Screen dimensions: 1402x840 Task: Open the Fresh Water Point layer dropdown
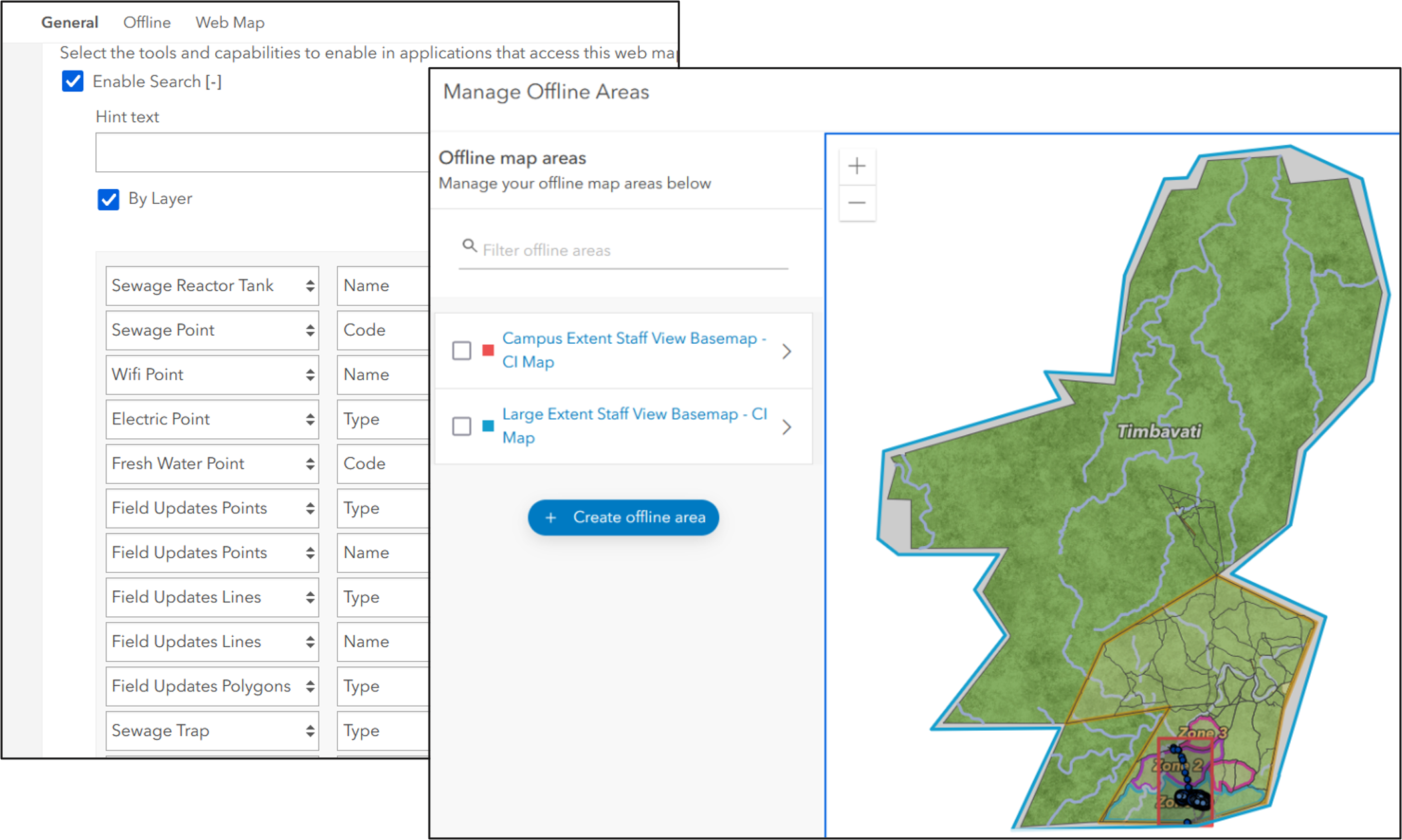coord(212,464)
